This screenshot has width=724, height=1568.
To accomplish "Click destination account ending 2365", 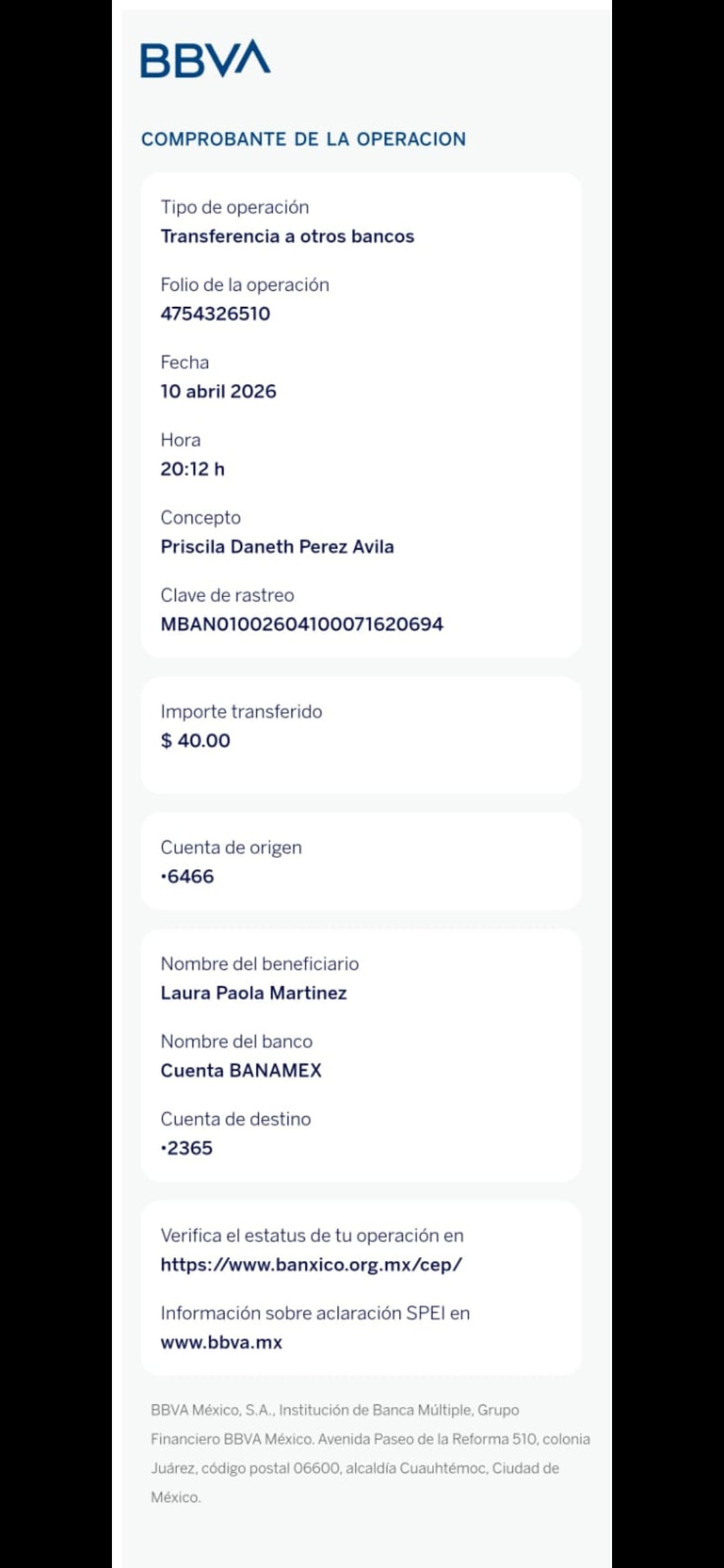I will click(186, 1148).
